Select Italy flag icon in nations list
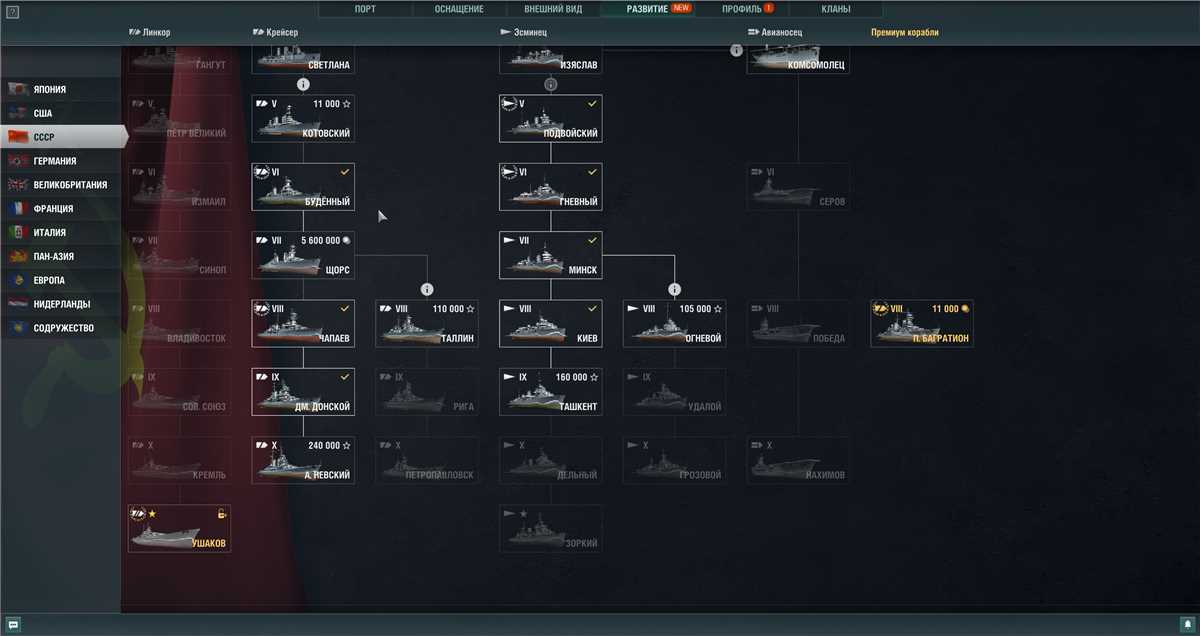 [17, 233]
